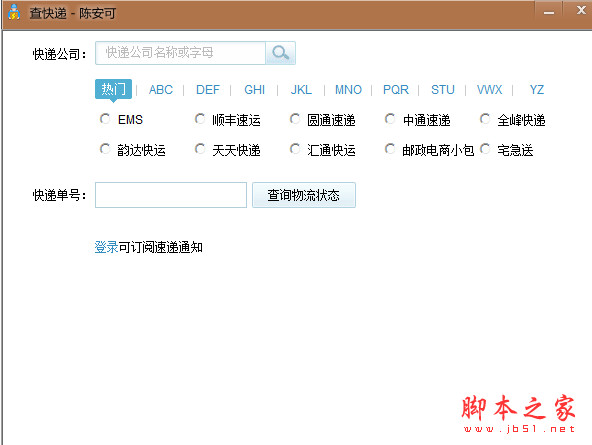The image size is (592, 445).
Task: Open the STU letter tab
Action: point(443,90)
